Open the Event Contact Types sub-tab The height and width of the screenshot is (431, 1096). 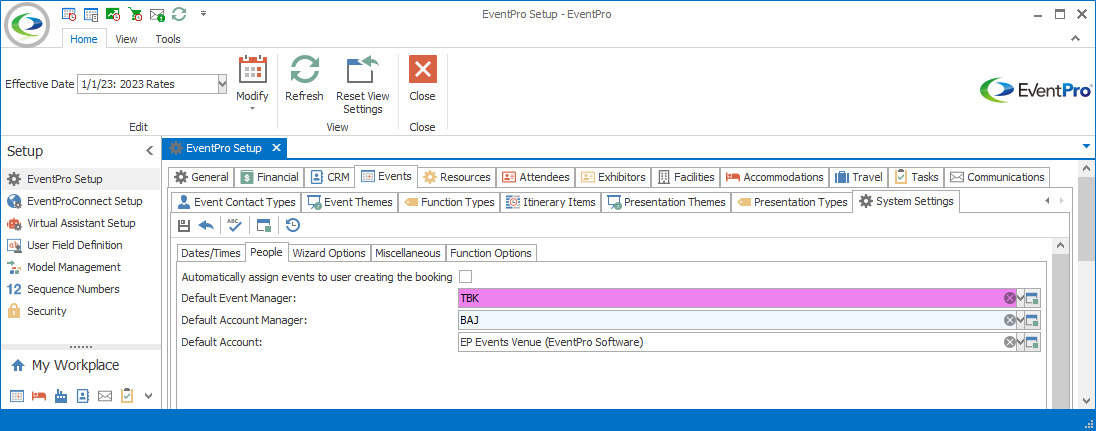click(236, 202)
